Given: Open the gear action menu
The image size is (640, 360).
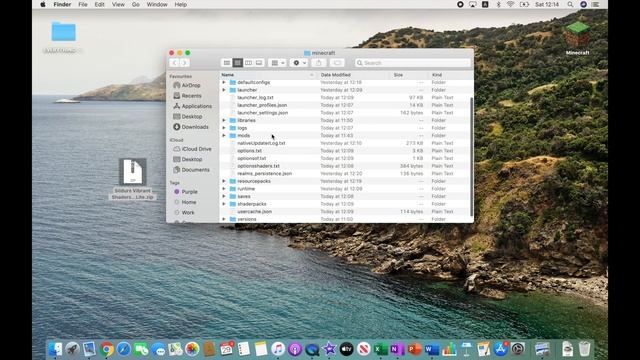Looking at the screenshot, I should click(x=300, y=63).
